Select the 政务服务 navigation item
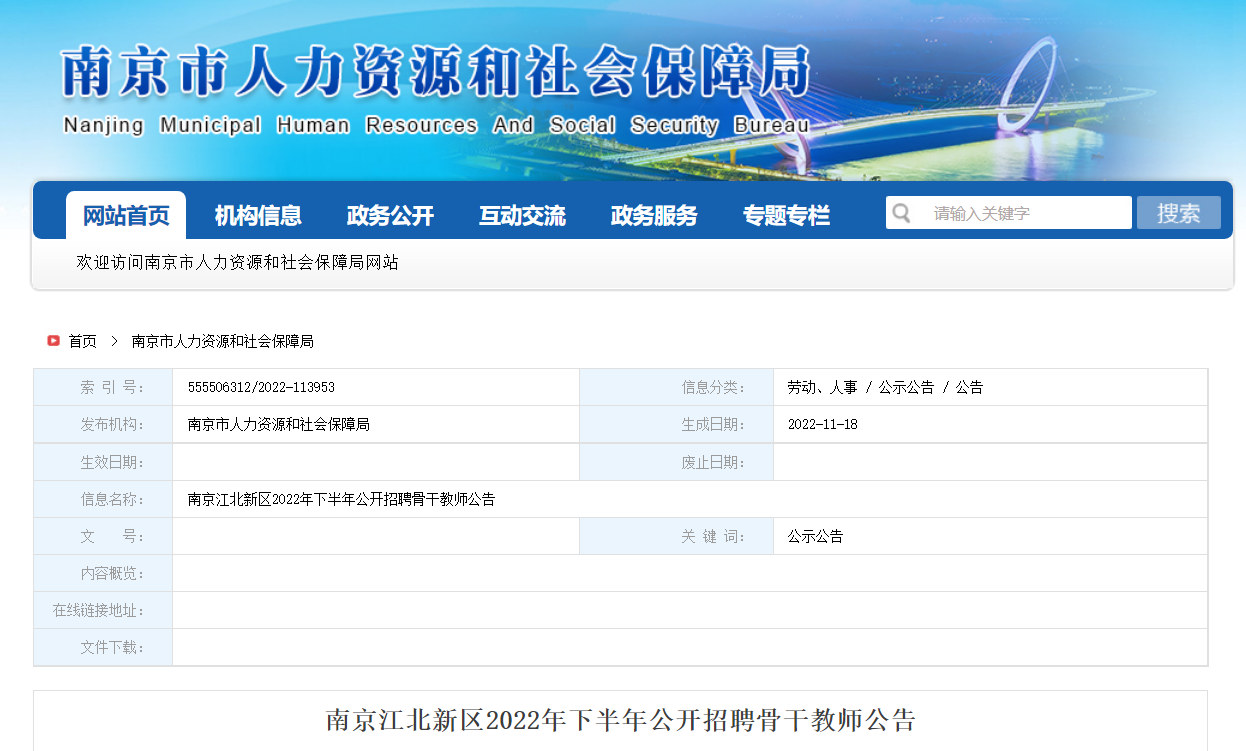 [x=654, y=215]
